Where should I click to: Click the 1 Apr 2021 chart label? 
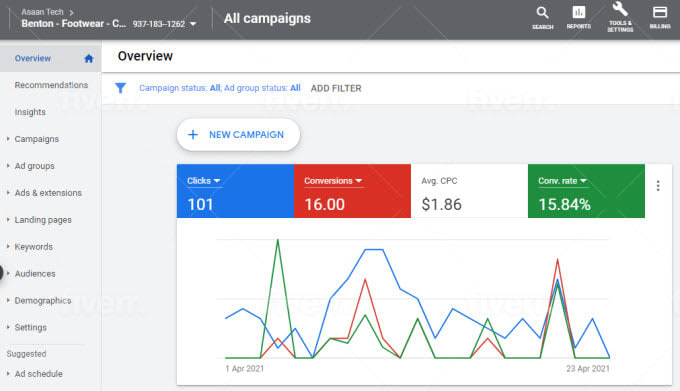[x=245, y=368]
